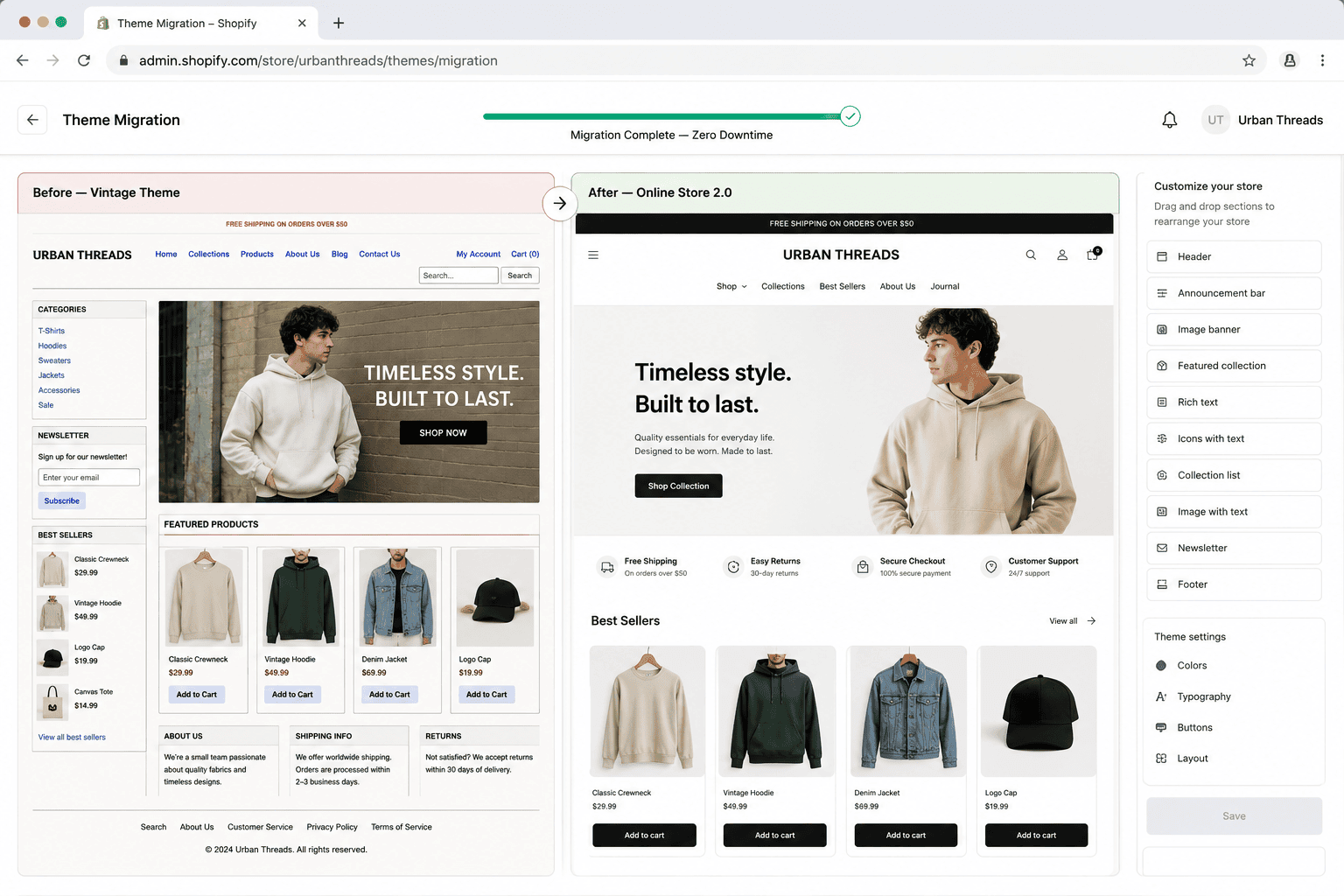Click the Canvas Tote thumbnail in Best Sellers sidebar
This screenshot has height=896, width=1344.
click(52, 702)
